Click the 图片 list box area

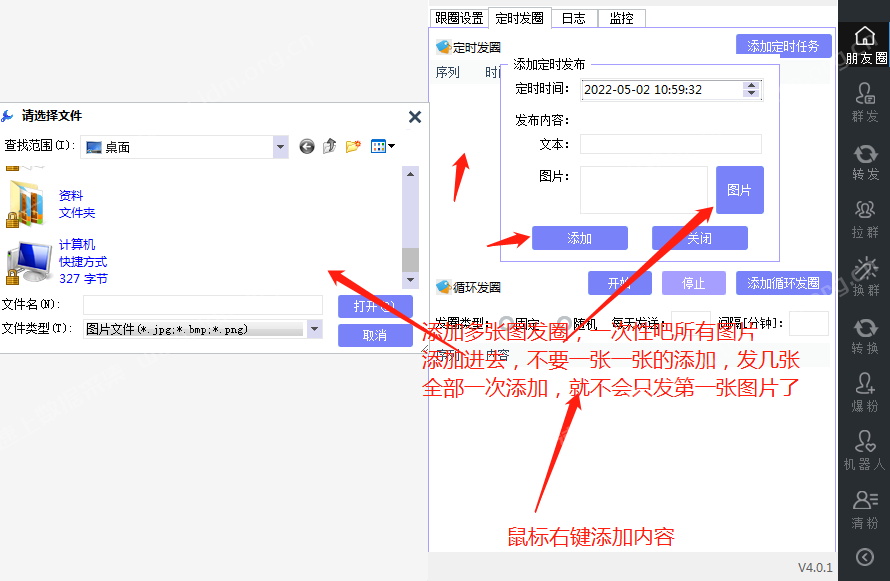click(644, 190)
